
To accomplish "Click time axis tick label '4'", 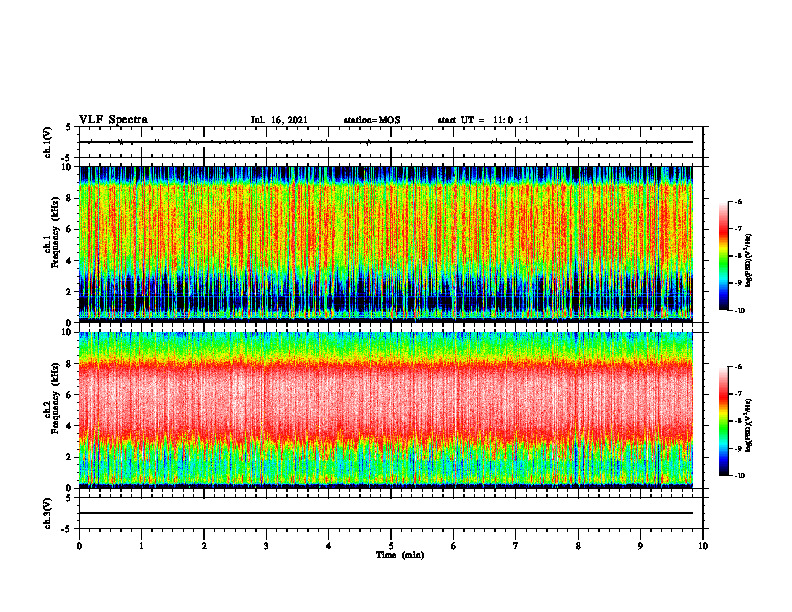I will tap(329, 546).
